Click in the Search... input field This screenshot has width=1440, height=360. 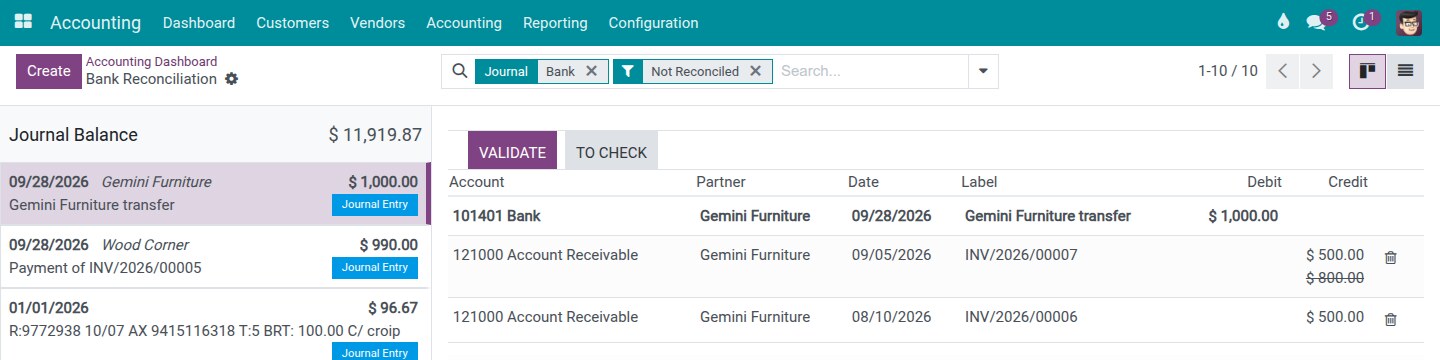point(871,71)
